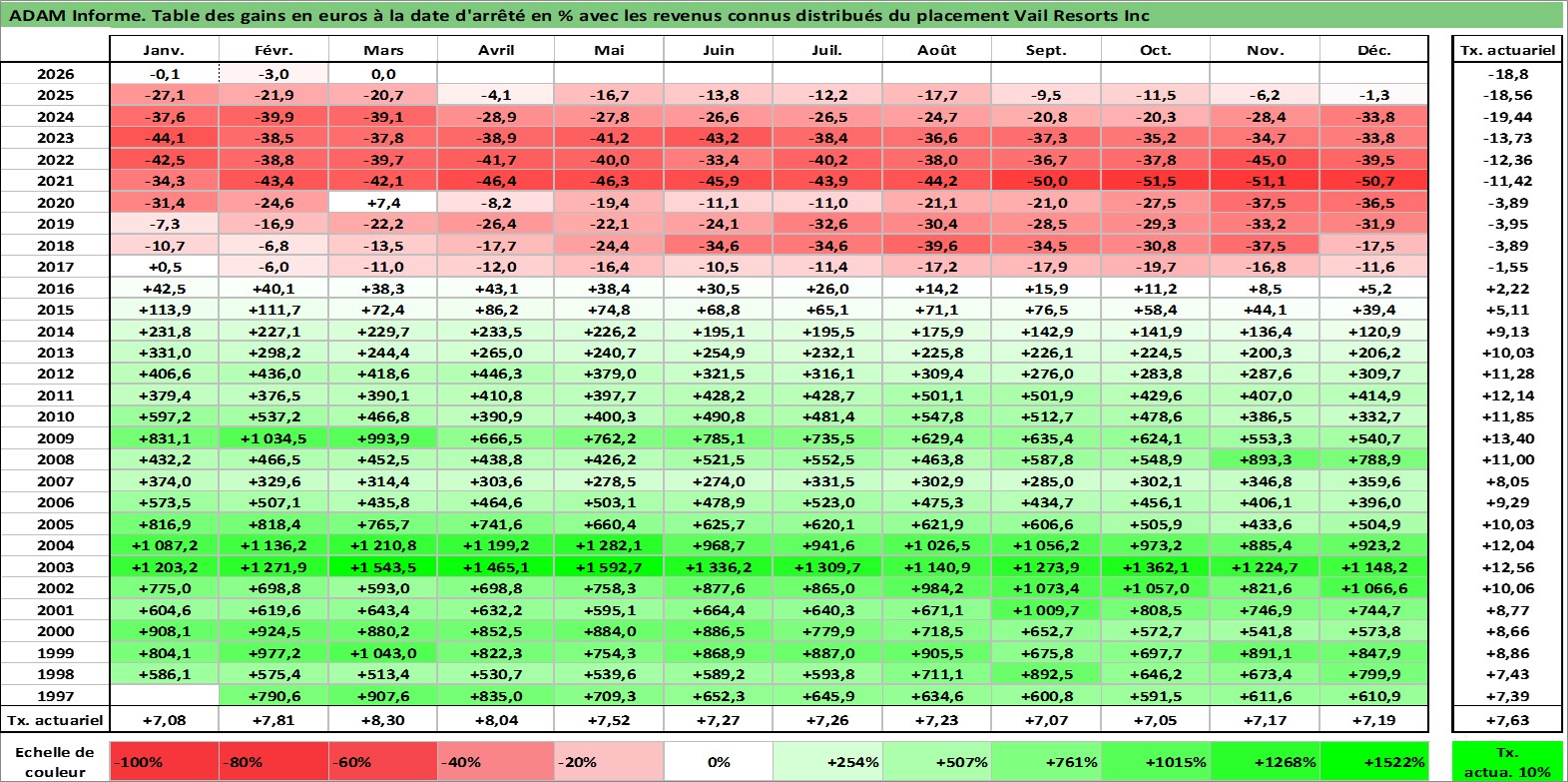Image resolution: width=1568 pixels, height=782 pixels.
Task: Click the Tx. actua. 10% green box
Action: 1507,761
